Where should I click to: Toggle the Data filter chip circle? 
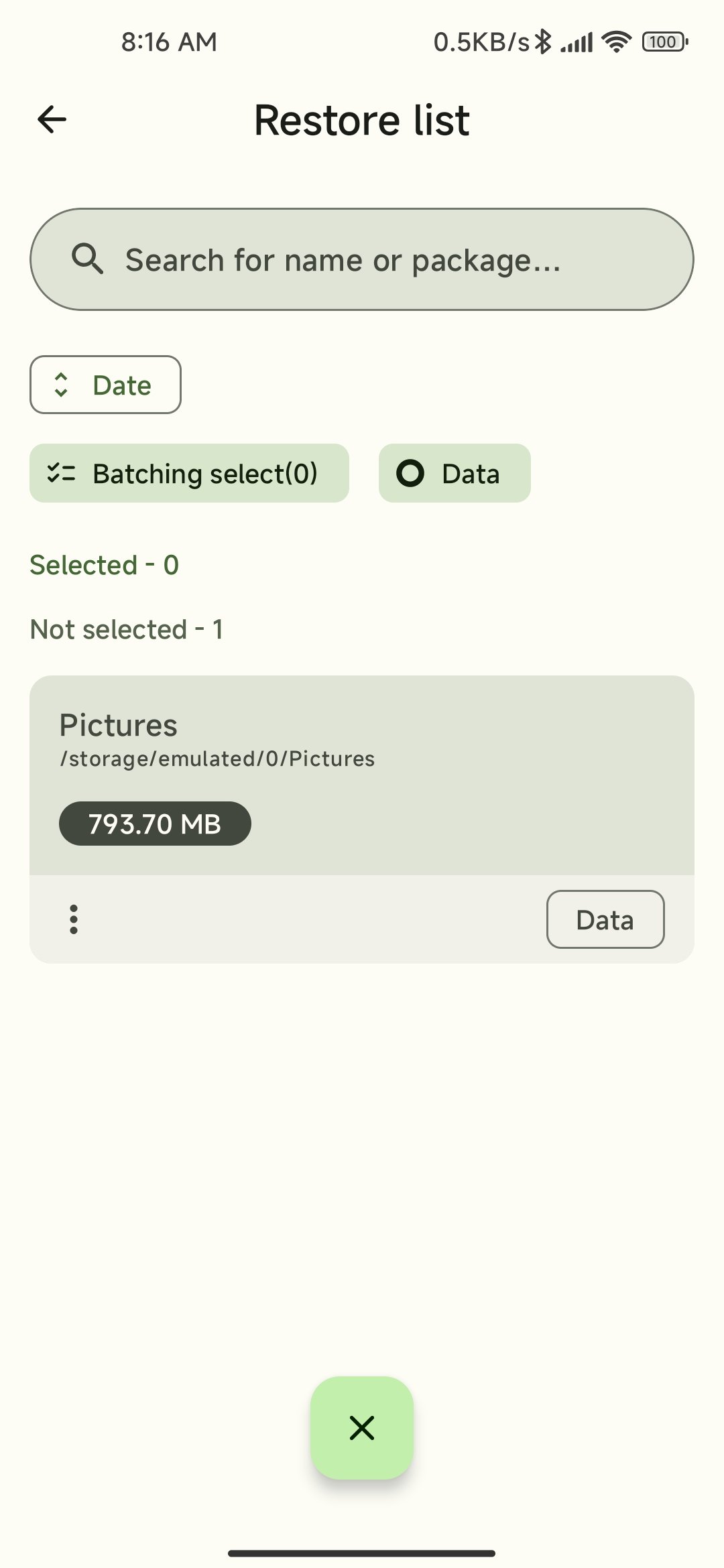pos(410,473)
